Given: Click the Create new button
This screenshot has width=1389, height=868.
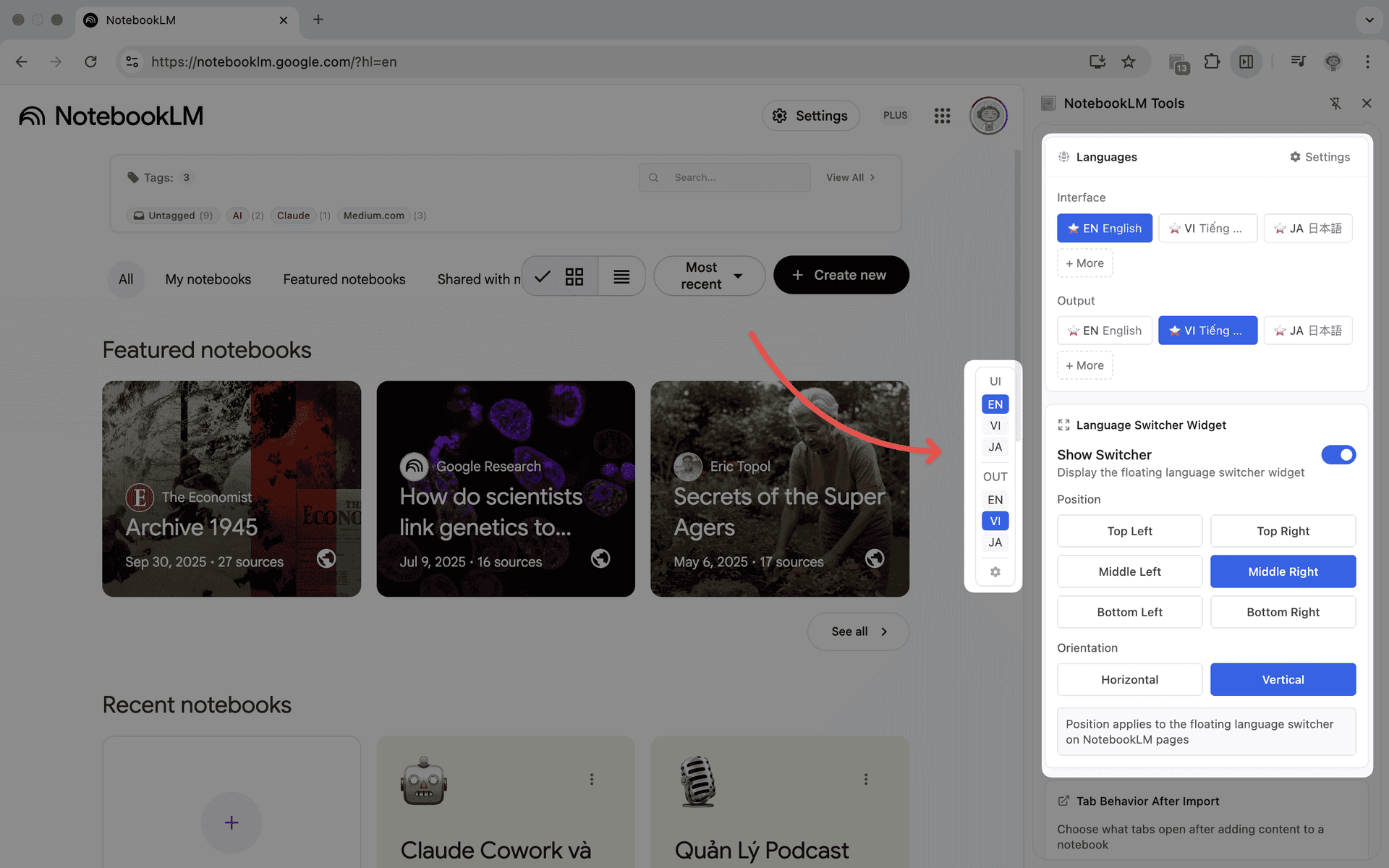Looking at the screenshot, I should [841, 275].
